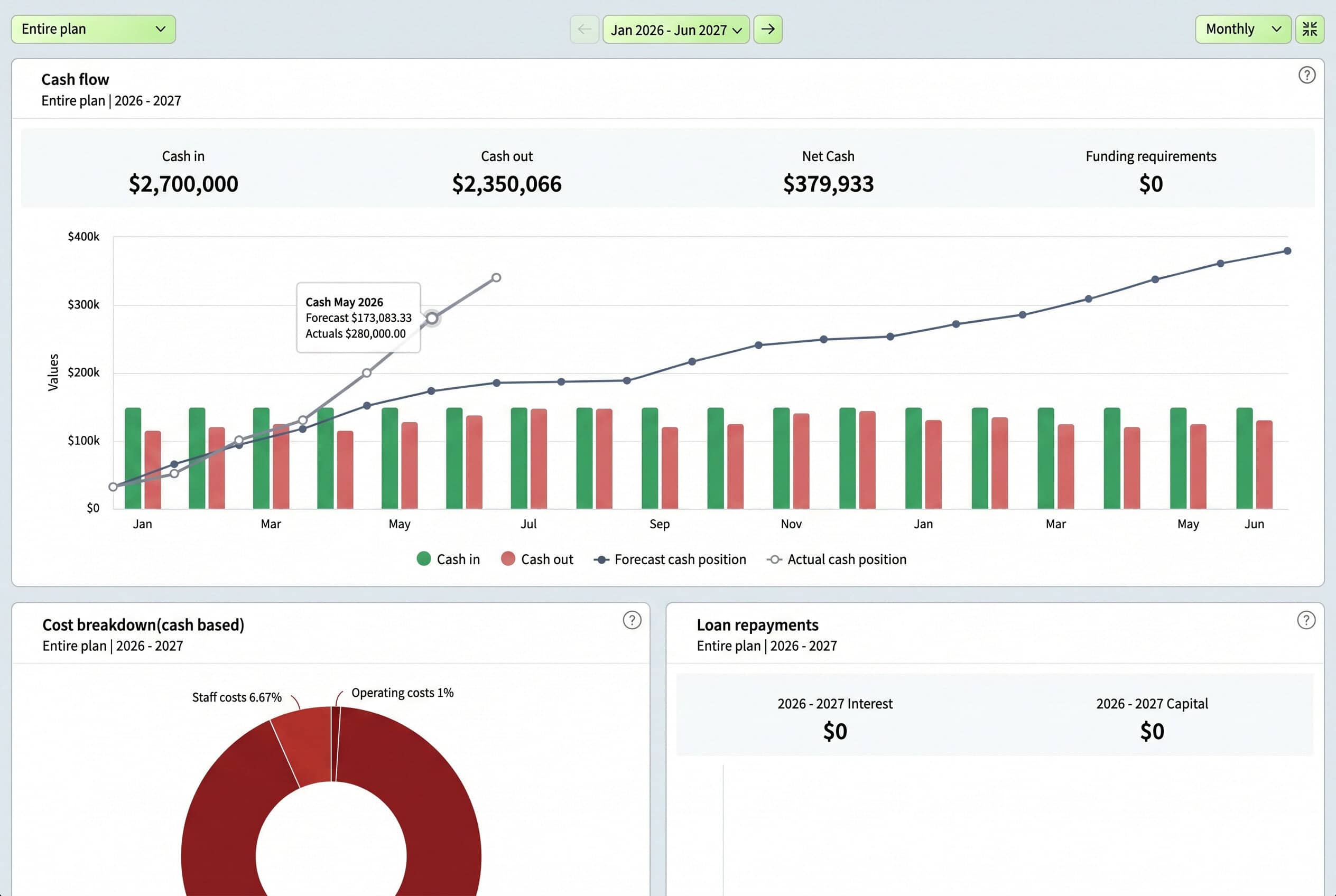Click the 2026 - 2027 Capital $0 value
This screenshot has width=1336, height=896.
(x=1152, y=731)
